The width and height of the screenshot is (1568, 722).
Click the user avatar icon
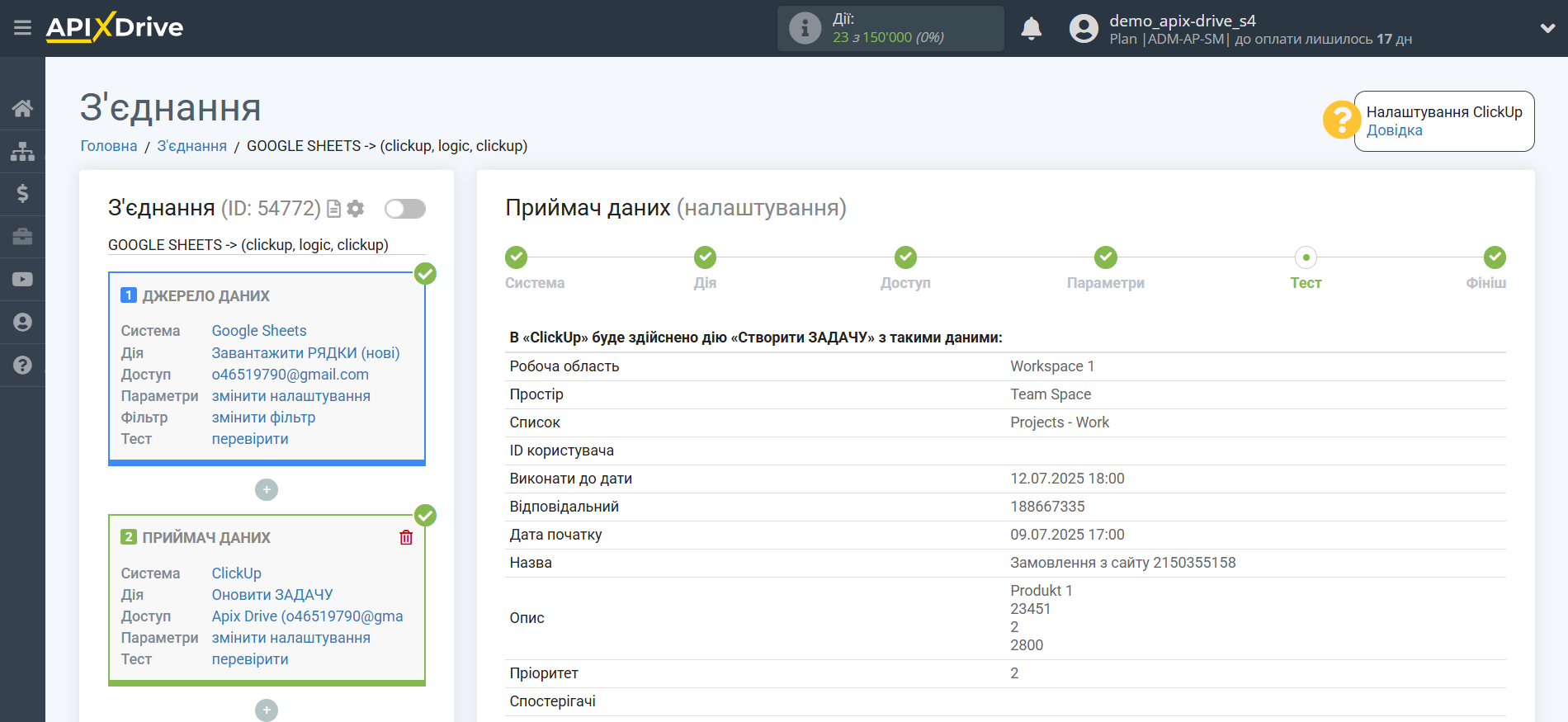1084,29
